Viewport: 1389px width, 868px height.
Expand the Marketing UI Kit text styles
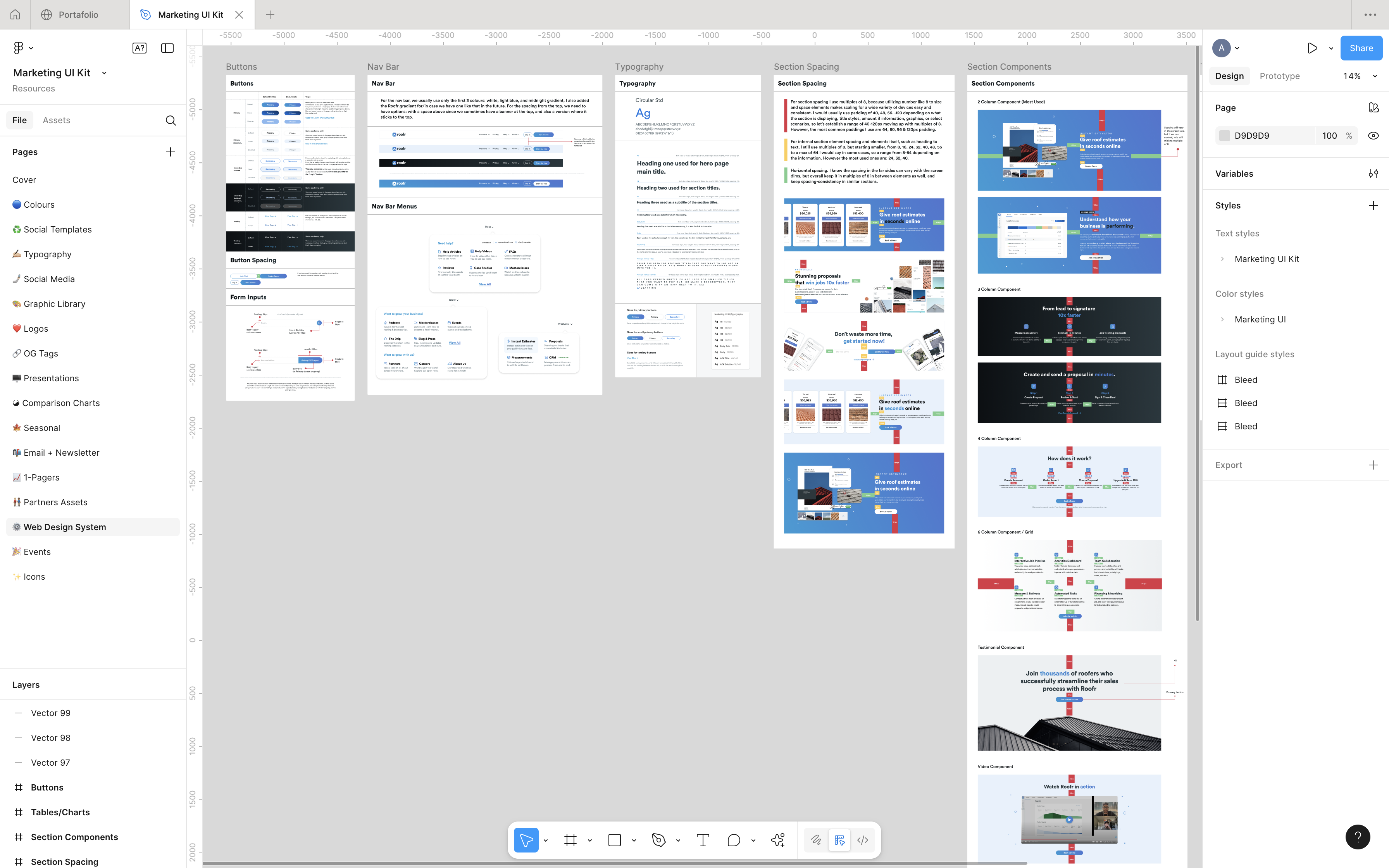(1222, 259)
